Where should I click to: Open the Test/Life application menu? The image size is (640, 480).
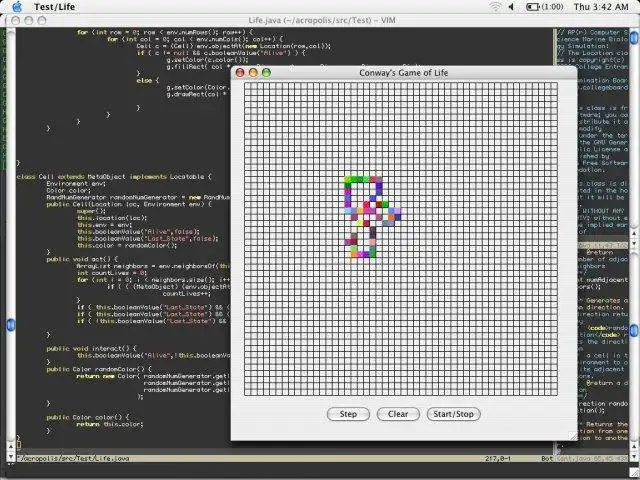54,7
